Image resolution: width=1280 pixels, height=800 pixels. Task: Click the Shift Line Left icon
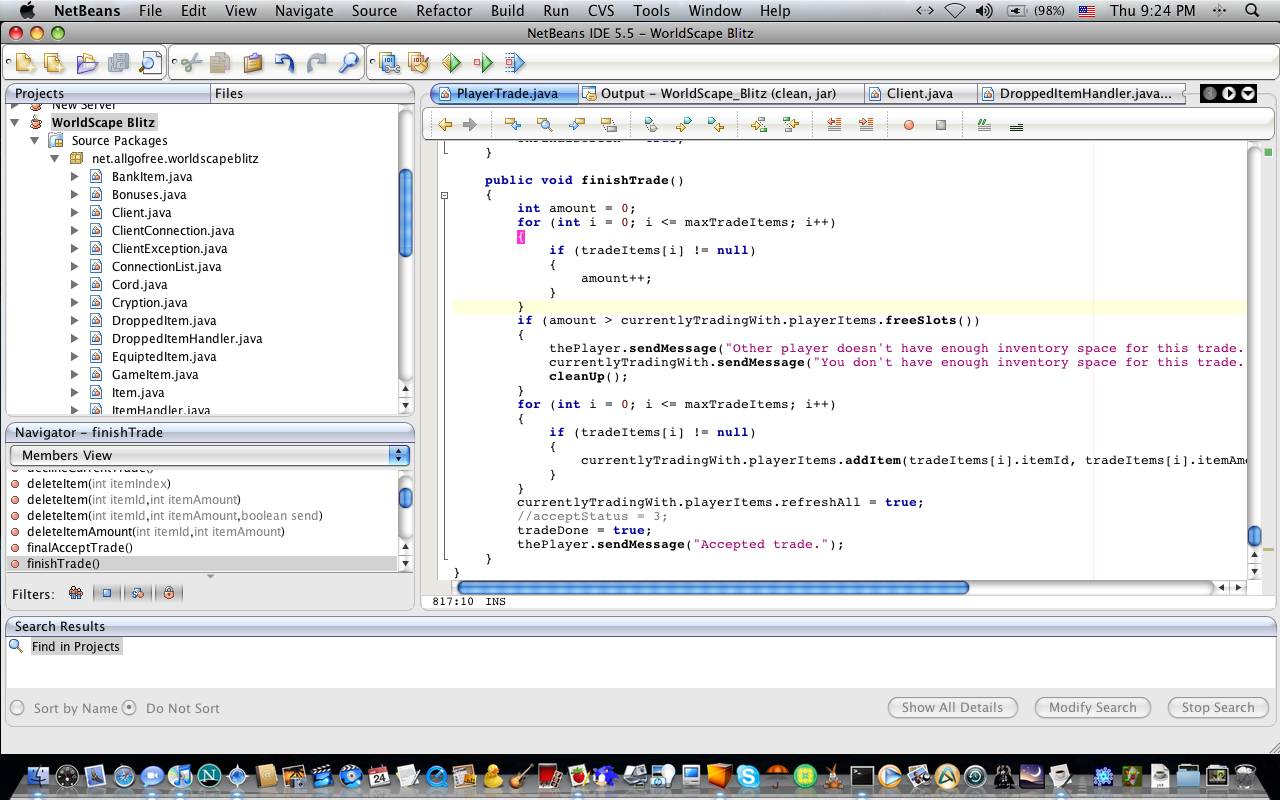point(834,125)
